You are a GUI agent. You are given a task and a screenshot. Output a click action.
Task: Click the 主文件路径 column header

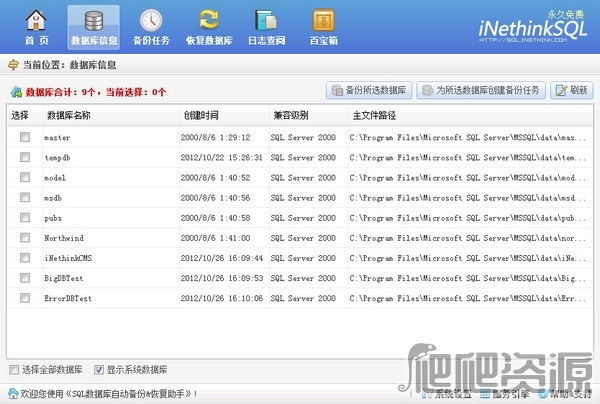click(471, 115)
